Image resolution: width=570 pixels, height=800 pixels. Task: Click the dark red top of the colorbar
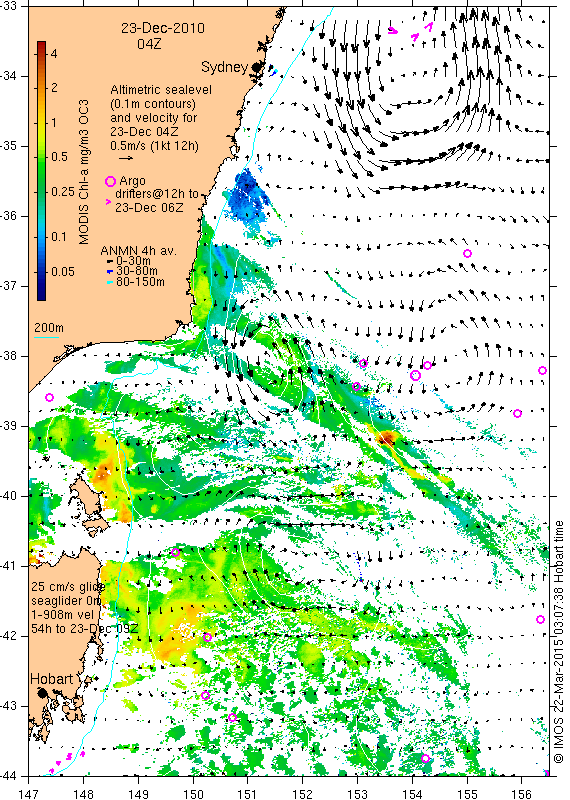[x=41, y=46]
